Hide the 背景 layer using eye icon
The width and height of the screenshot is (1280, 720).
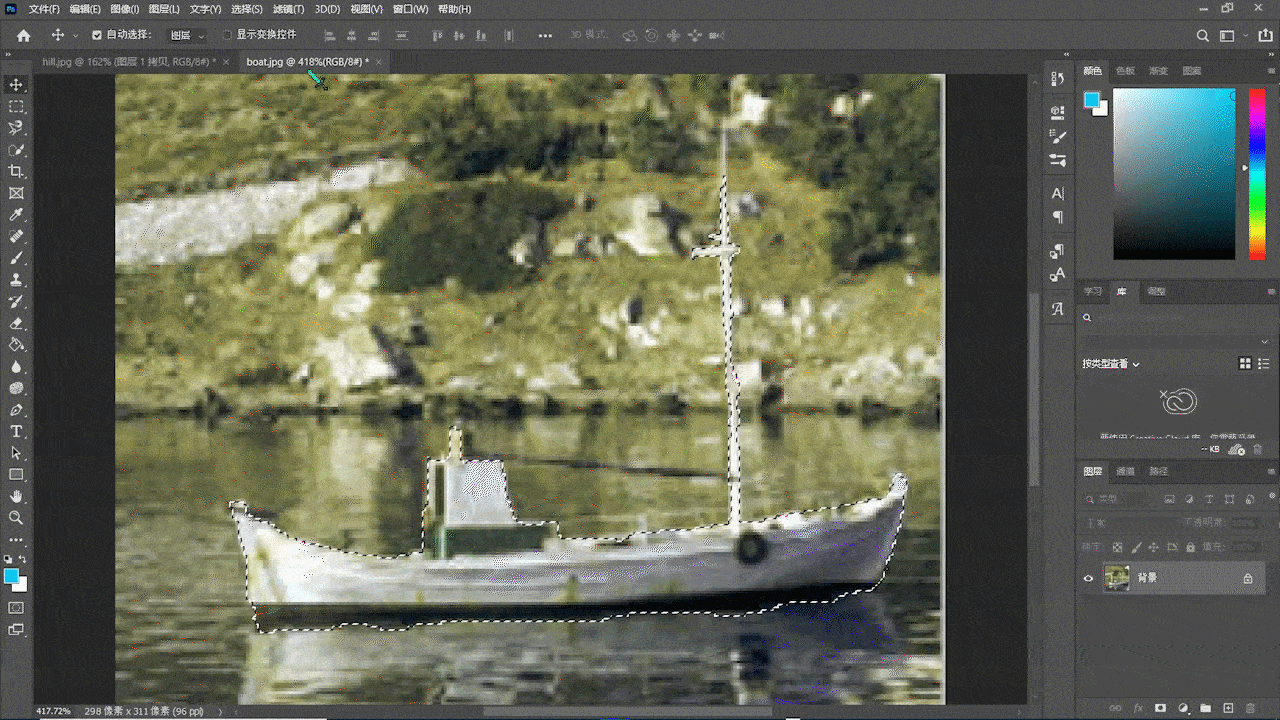point(1089,578)
